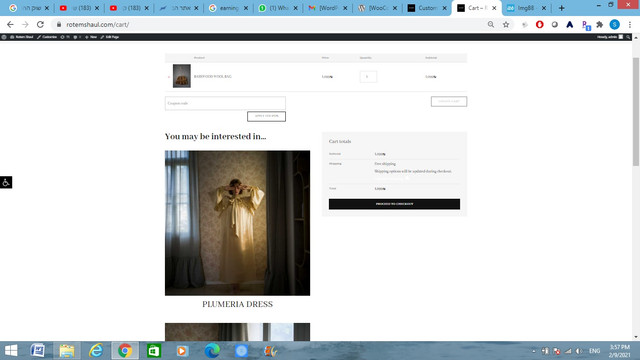Click the dark blue A extension icon

click(x=569, y=24)
